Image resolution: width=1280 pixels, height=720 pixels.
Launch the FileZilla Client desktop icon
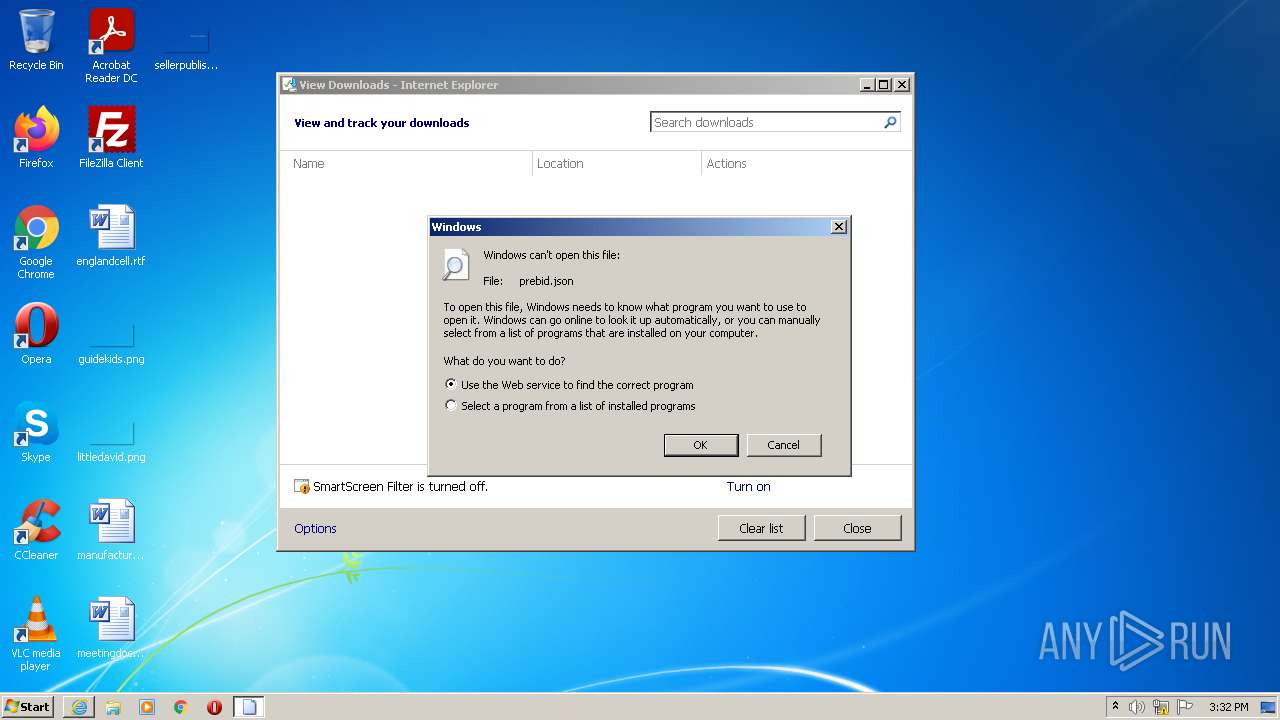[111, 138]
